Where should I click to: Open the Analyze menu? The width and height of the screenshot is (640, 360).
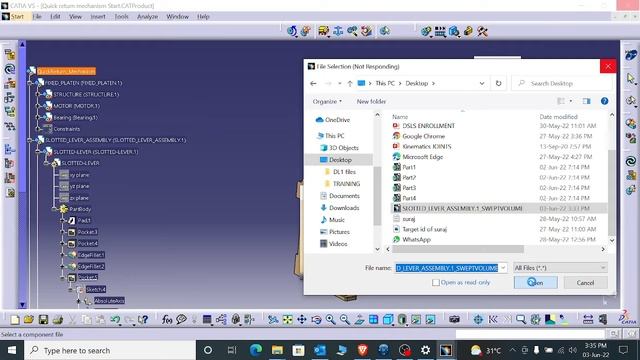(147, 16)
